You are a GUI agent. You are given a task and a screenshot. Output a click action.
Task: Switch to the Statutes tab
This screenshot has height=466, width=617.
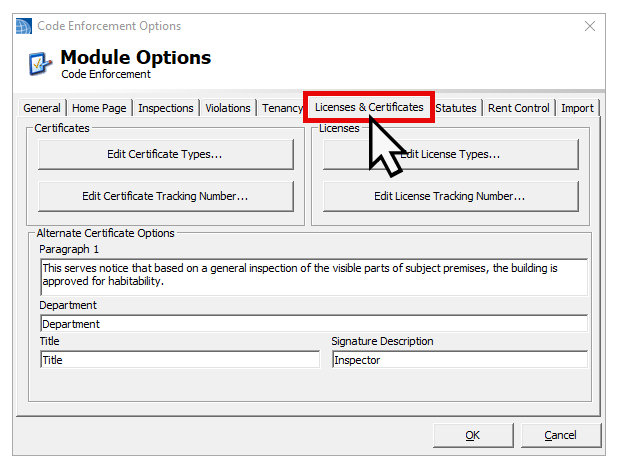tap(456, 108)
